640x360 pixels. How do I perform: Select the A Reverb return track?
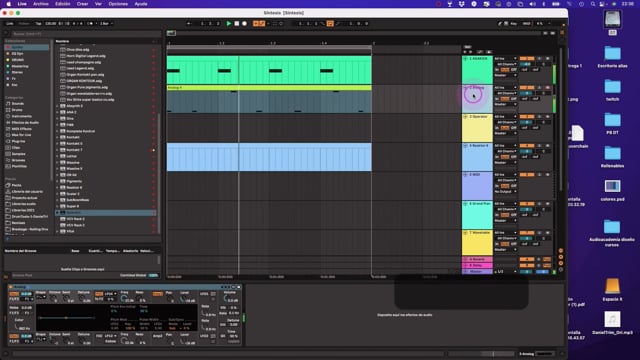(477, 259)
